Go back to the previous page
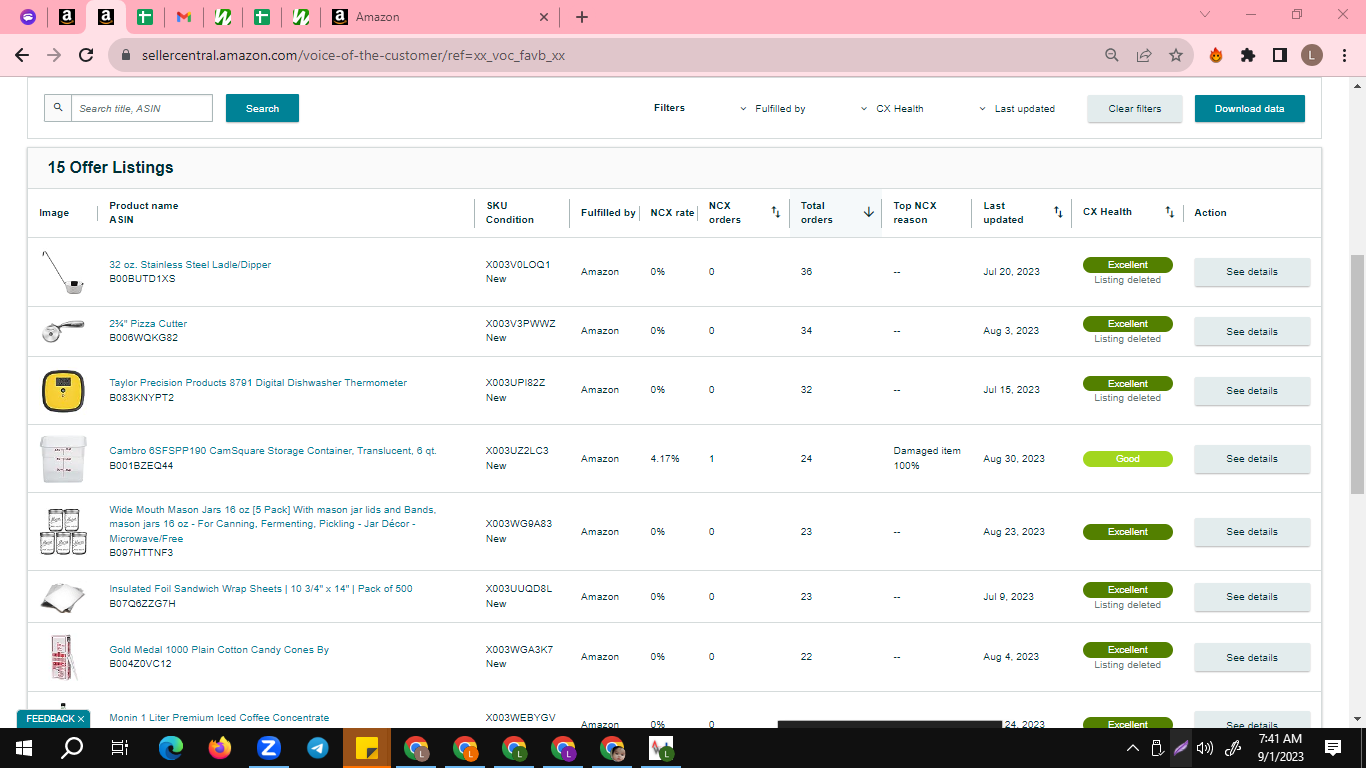Viewport: 1366px width, 768px height. (x=22, y=55)
